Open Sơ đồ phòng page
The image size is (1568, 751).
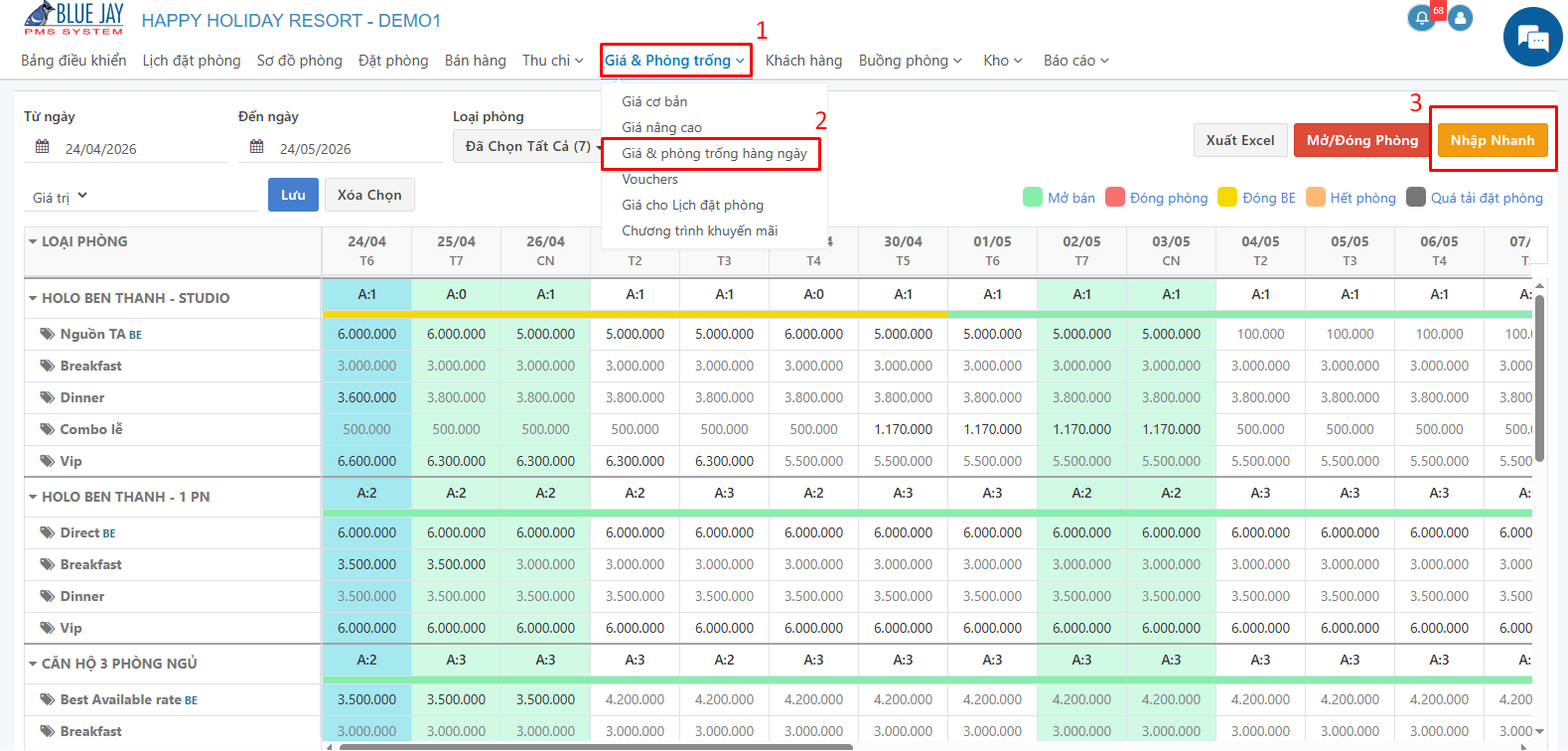tap(300, 61)
